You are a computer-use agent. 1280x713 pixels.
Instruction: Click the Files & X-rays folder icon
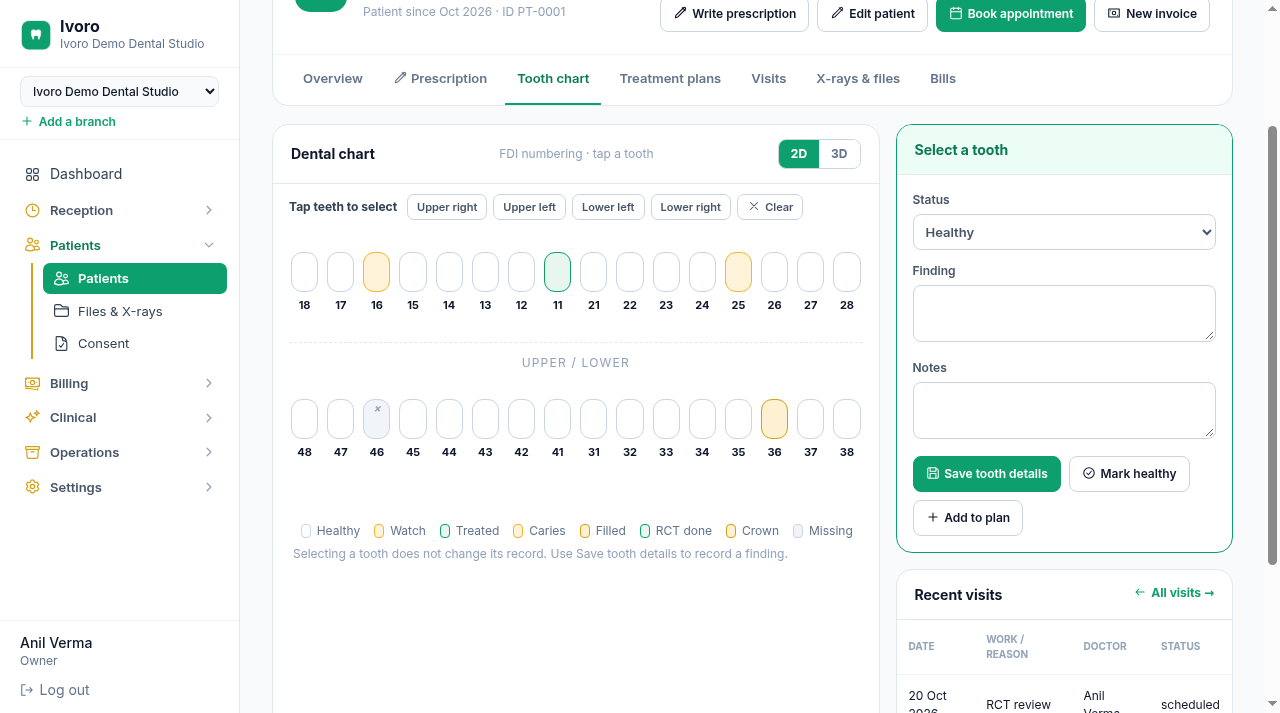62,311
